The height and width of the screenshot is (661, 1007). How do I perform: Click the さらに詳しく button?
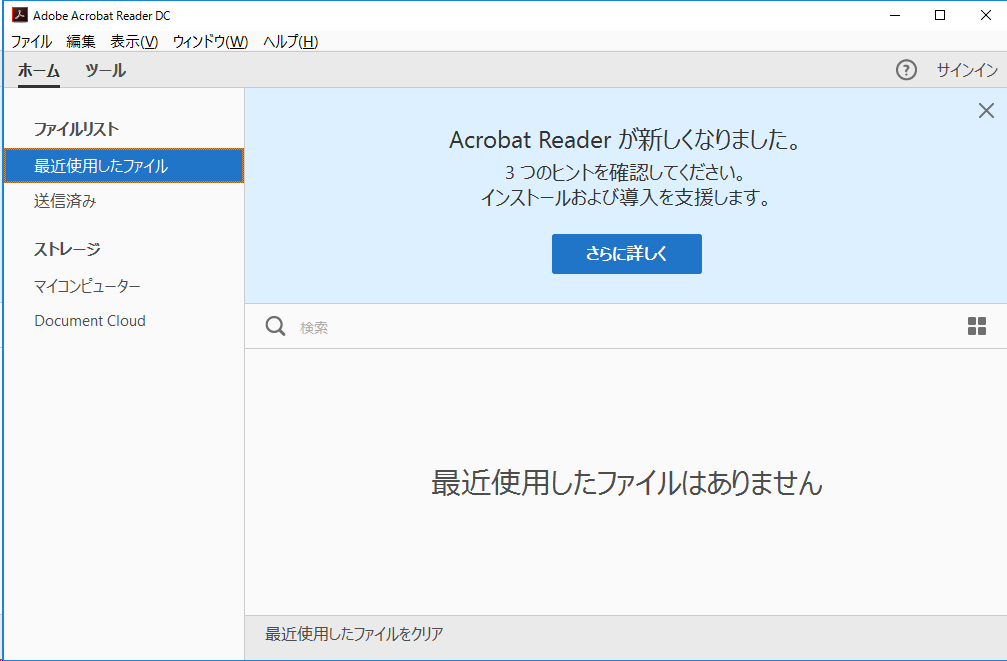627,254
